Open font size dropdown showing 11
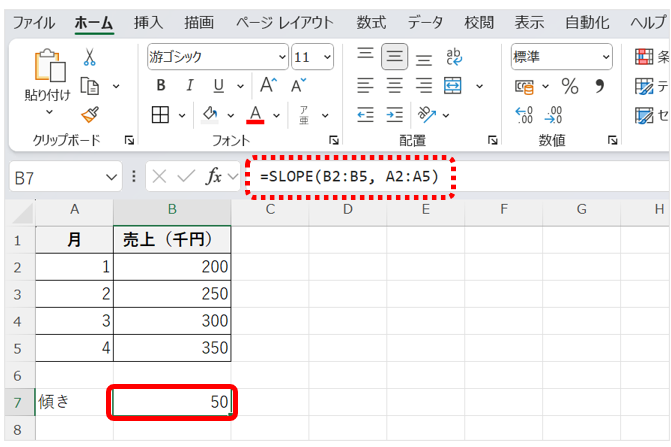The width and height of the screenshot is (671, 447). coord(327,57)
